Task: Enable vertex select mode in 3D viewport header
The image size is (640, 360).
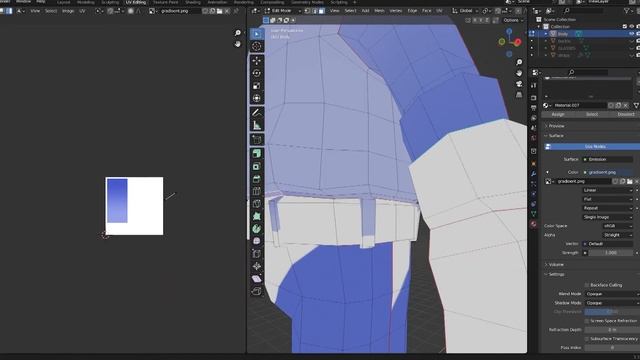Action: click(x=308, y=11)
